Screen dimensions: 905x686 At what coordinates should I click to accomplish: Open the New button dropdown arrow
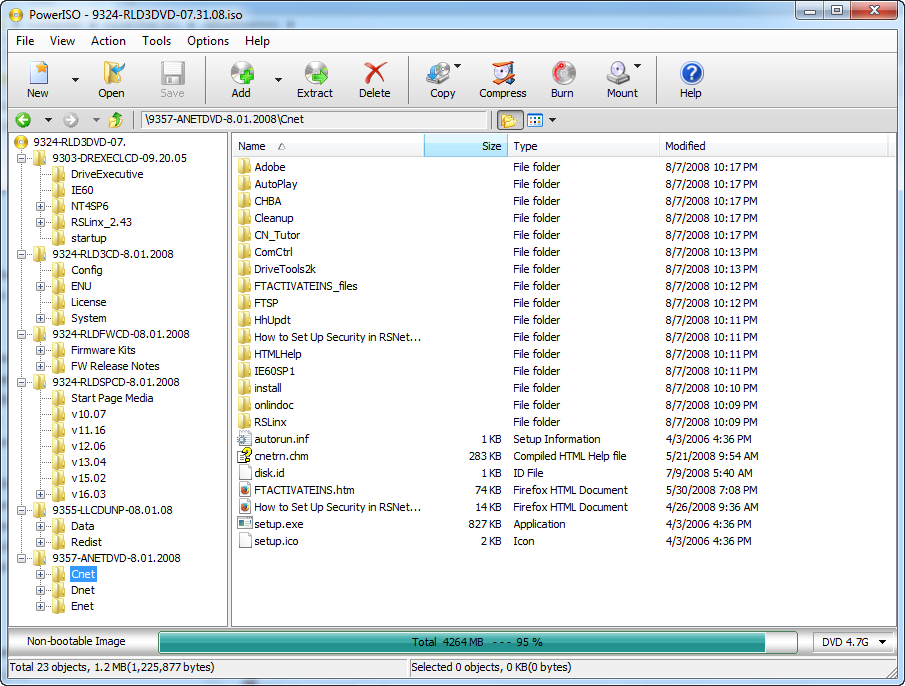click(75, 80)
